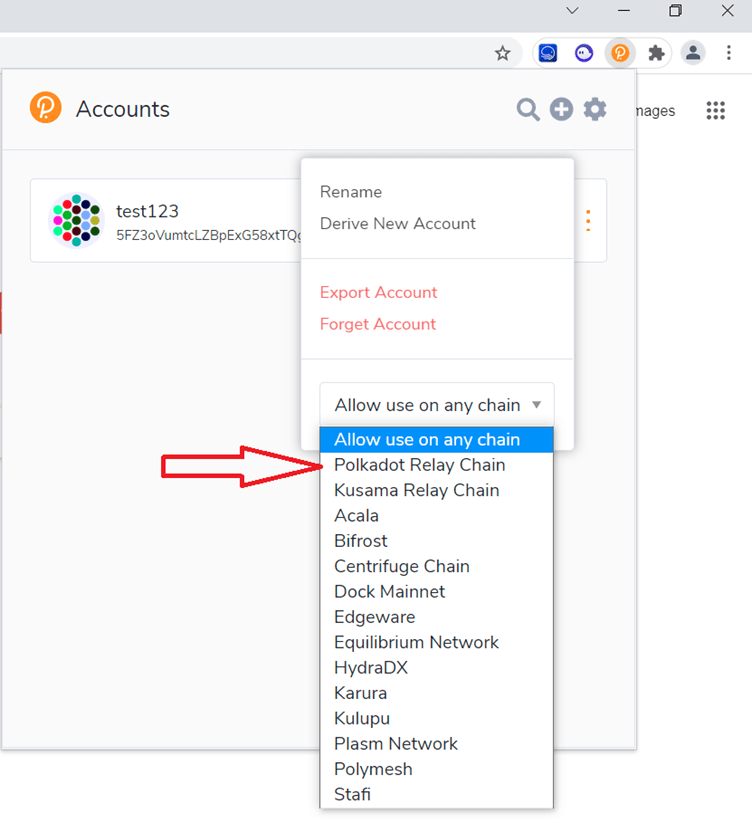Select highlighted Allow use on any chain option

coord(437,439)
